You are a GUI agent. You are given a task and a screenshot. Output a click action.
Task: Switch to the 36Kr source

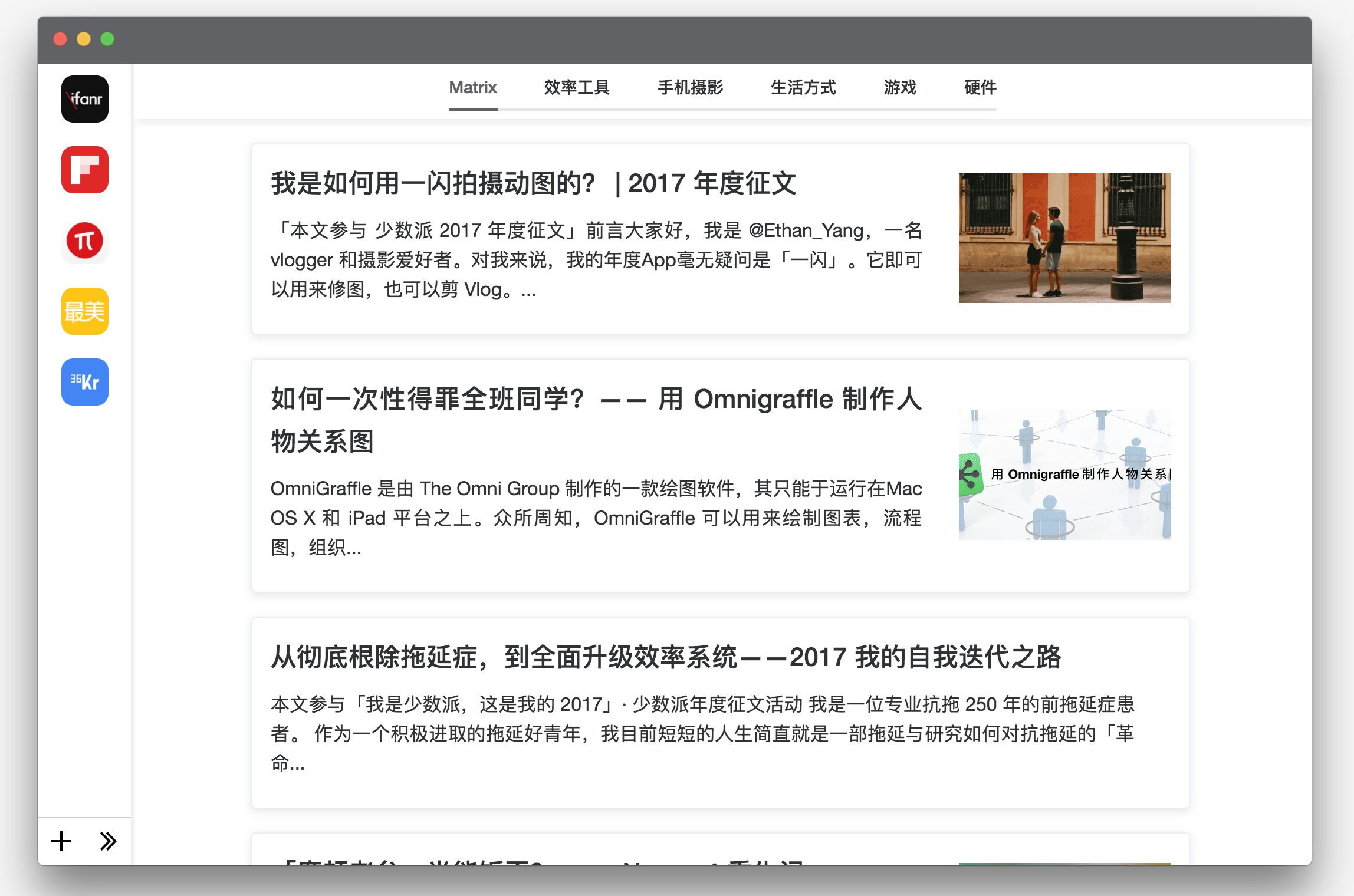click(85, 382)
